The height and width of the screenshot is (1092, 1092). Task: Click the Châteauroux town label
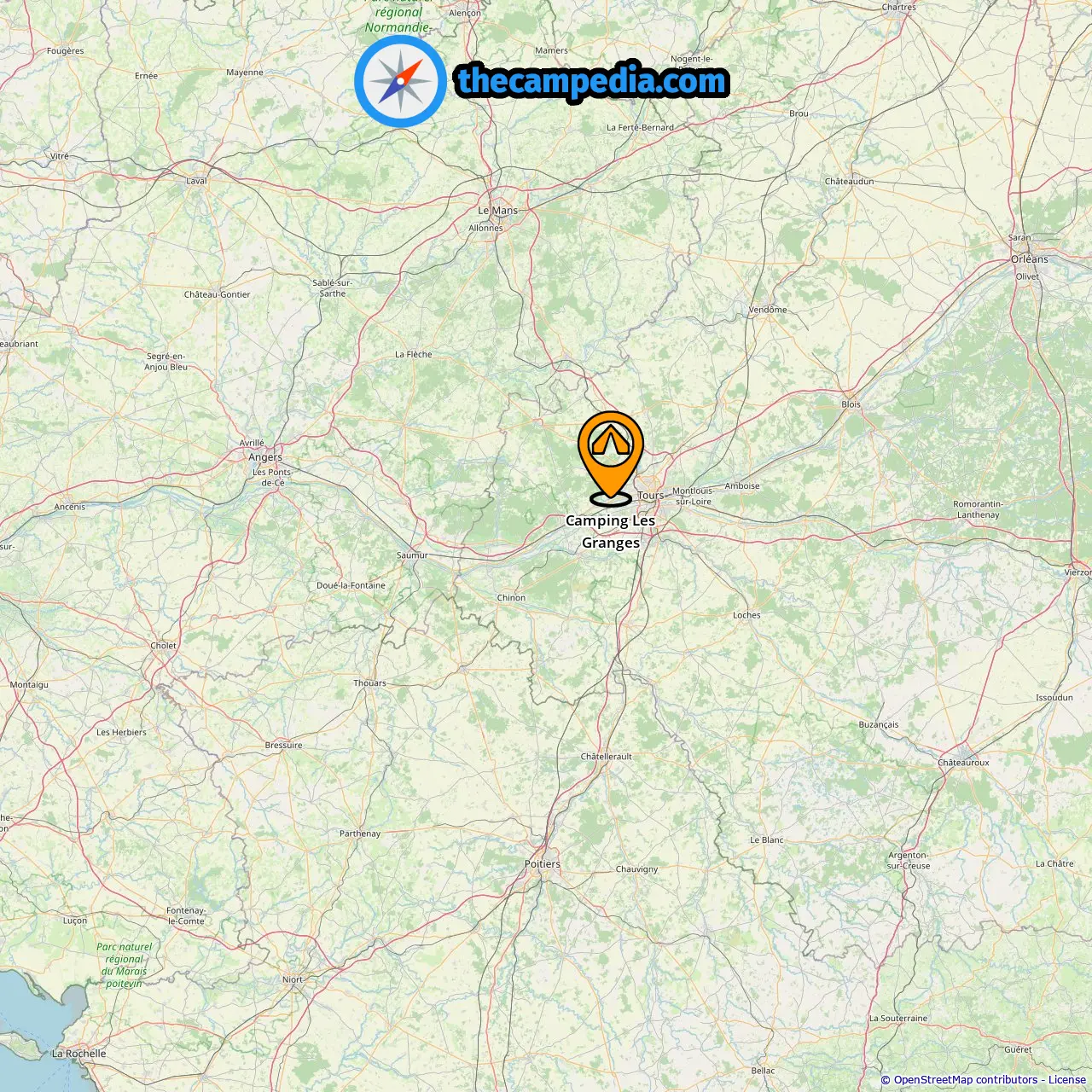(964, 763)
